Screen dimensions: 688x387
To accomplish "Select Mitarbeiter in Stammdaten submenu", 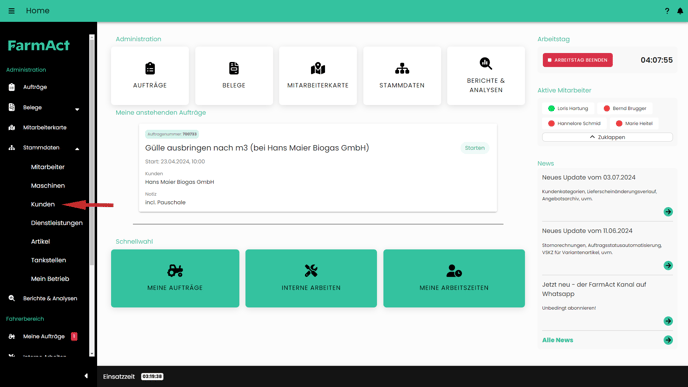I will 47,167.
